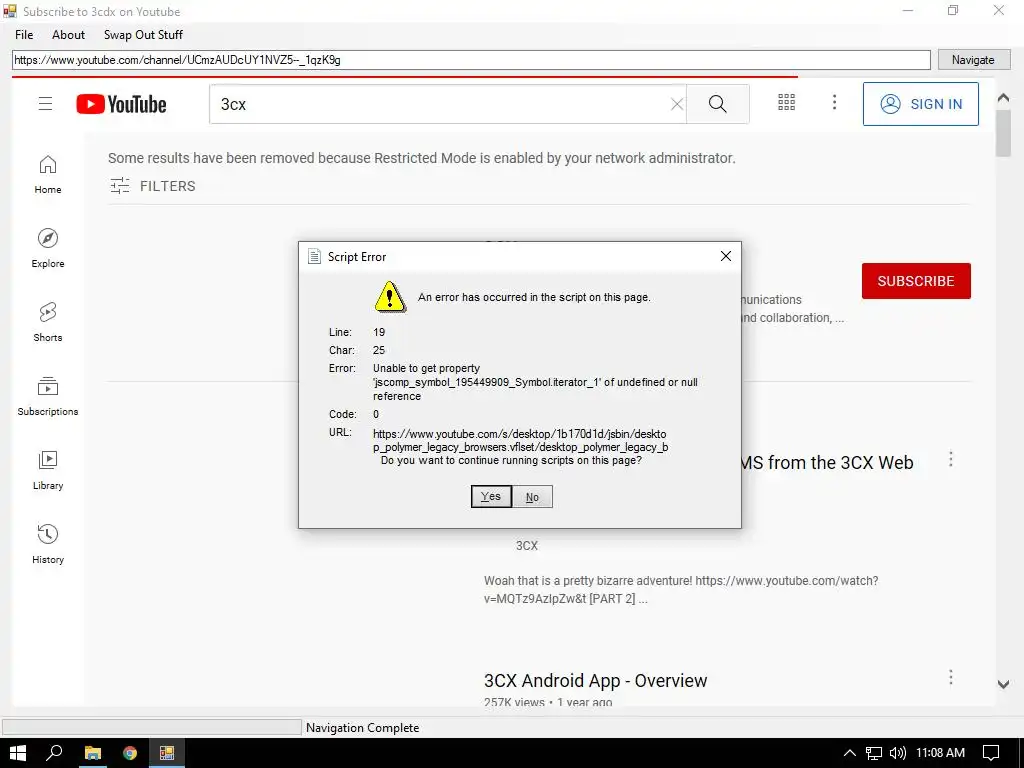Image resolution: width=1024 pixels, height=768 pixels.
Task: Click the magnifier search button
Action: click(718, 104)
